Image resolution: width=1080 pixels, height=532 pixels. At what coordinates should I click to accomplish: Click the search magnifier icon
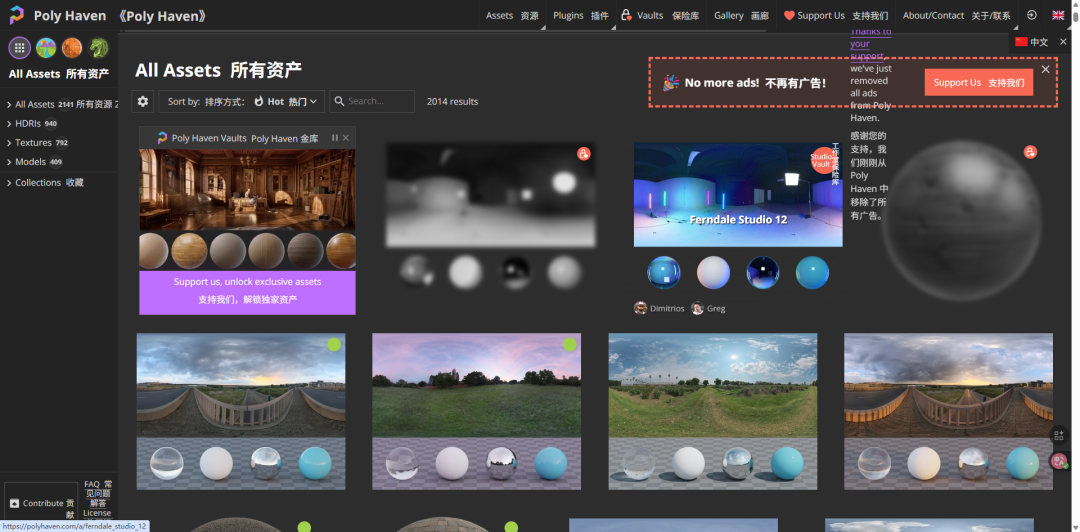339,101
